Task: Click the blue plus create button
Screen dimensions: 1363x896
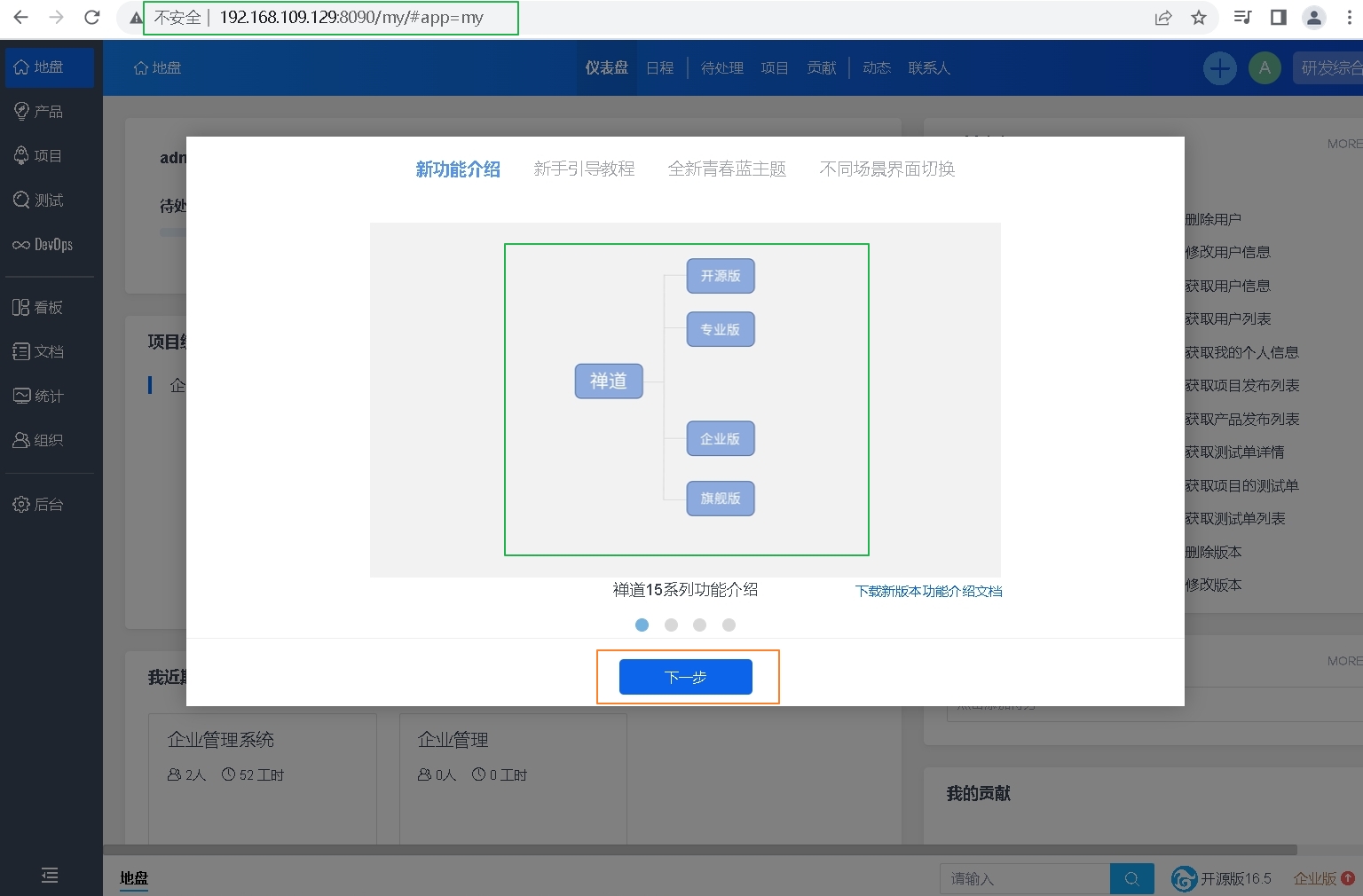Action: click(x=1220, y=68)
